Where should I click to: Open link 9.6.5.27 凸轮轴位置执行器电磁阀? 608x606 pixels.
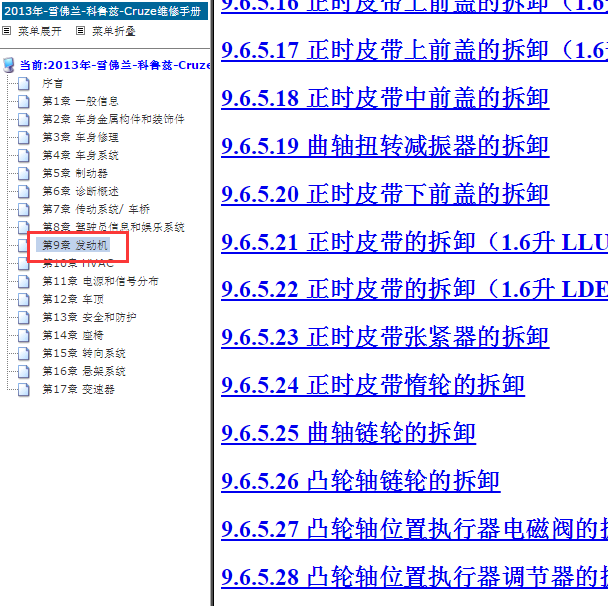(414, 529)
